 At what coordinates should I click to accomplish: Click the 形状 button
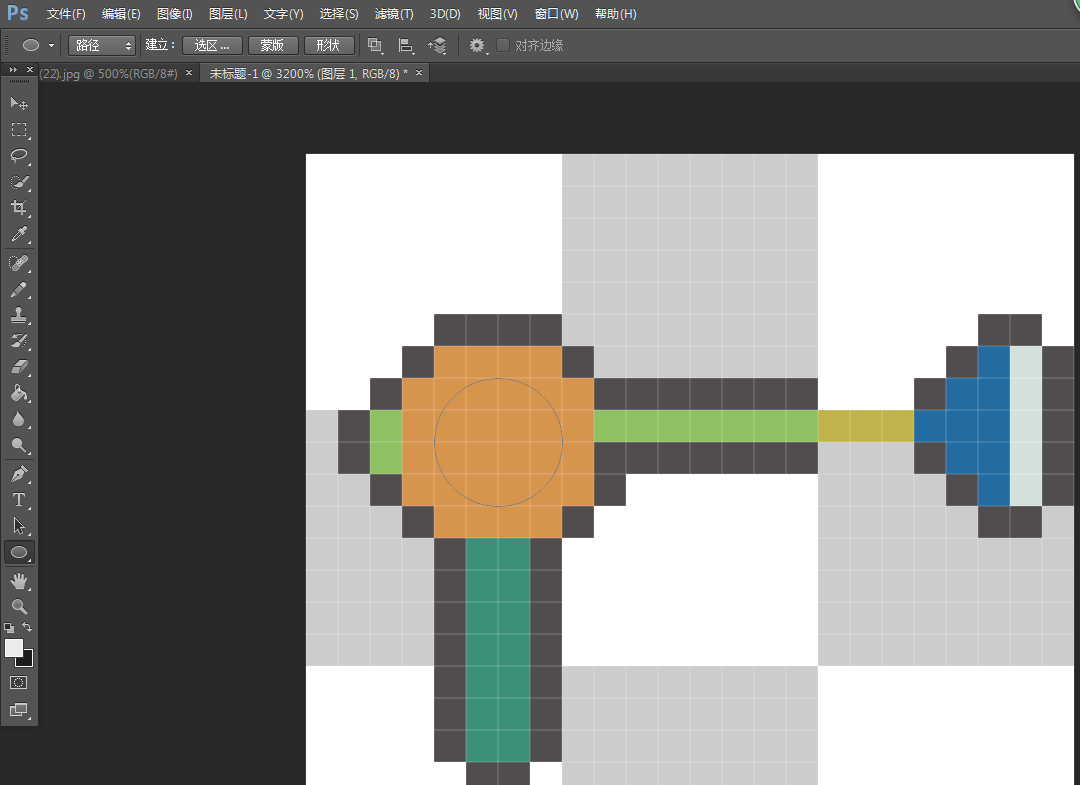329,45
